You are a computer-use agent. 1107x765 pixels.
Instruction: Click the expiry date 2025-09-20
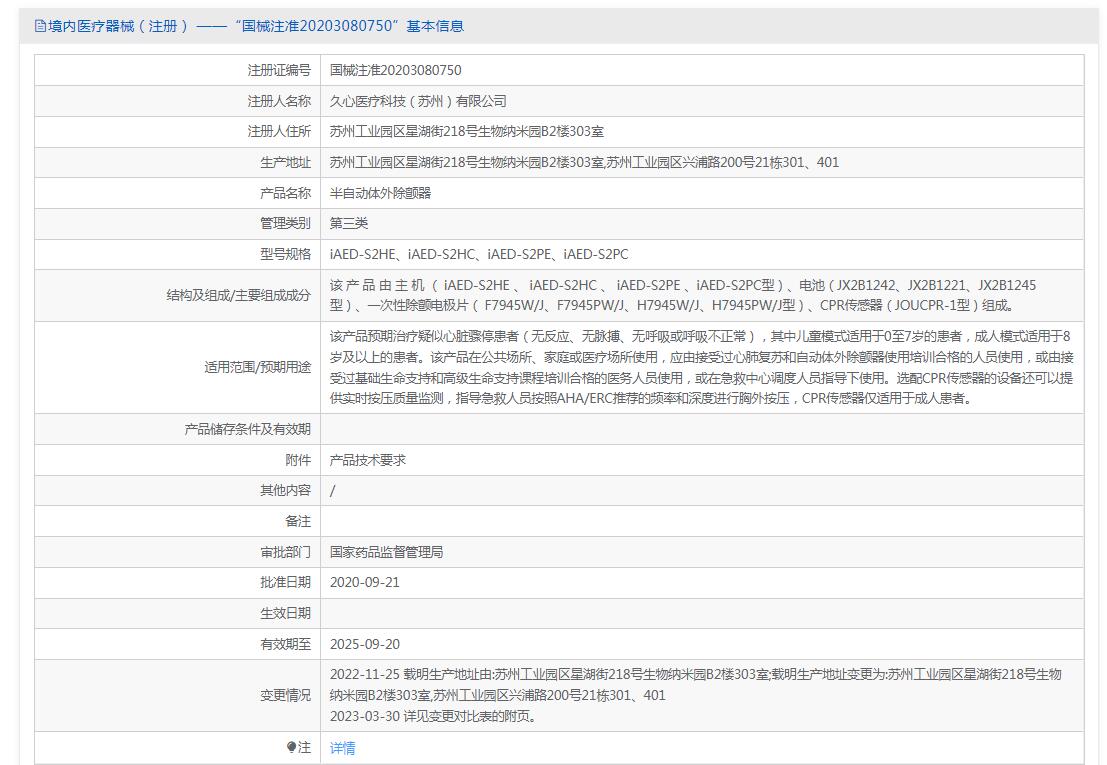(x=364, y=644)
